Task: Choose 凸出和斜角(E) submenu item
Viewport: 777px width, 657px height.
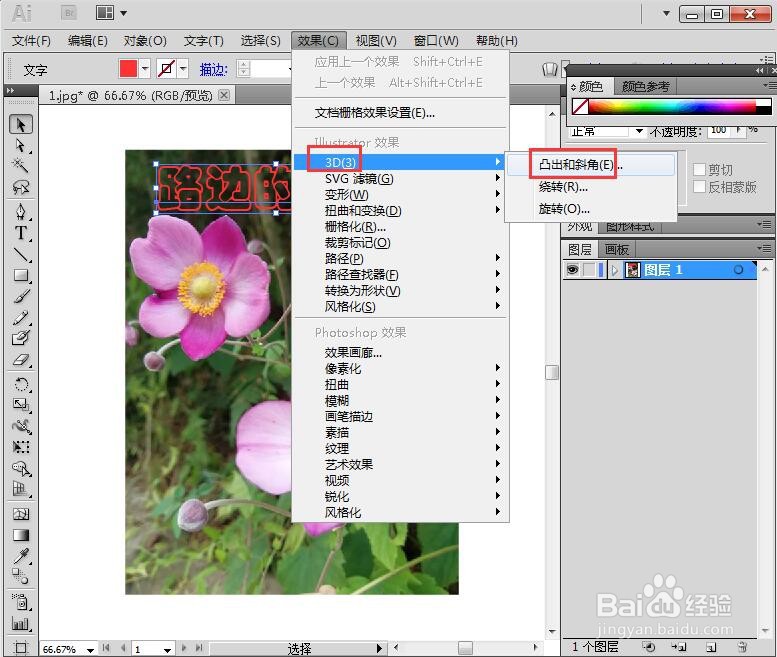Action: tap(591, 165)
